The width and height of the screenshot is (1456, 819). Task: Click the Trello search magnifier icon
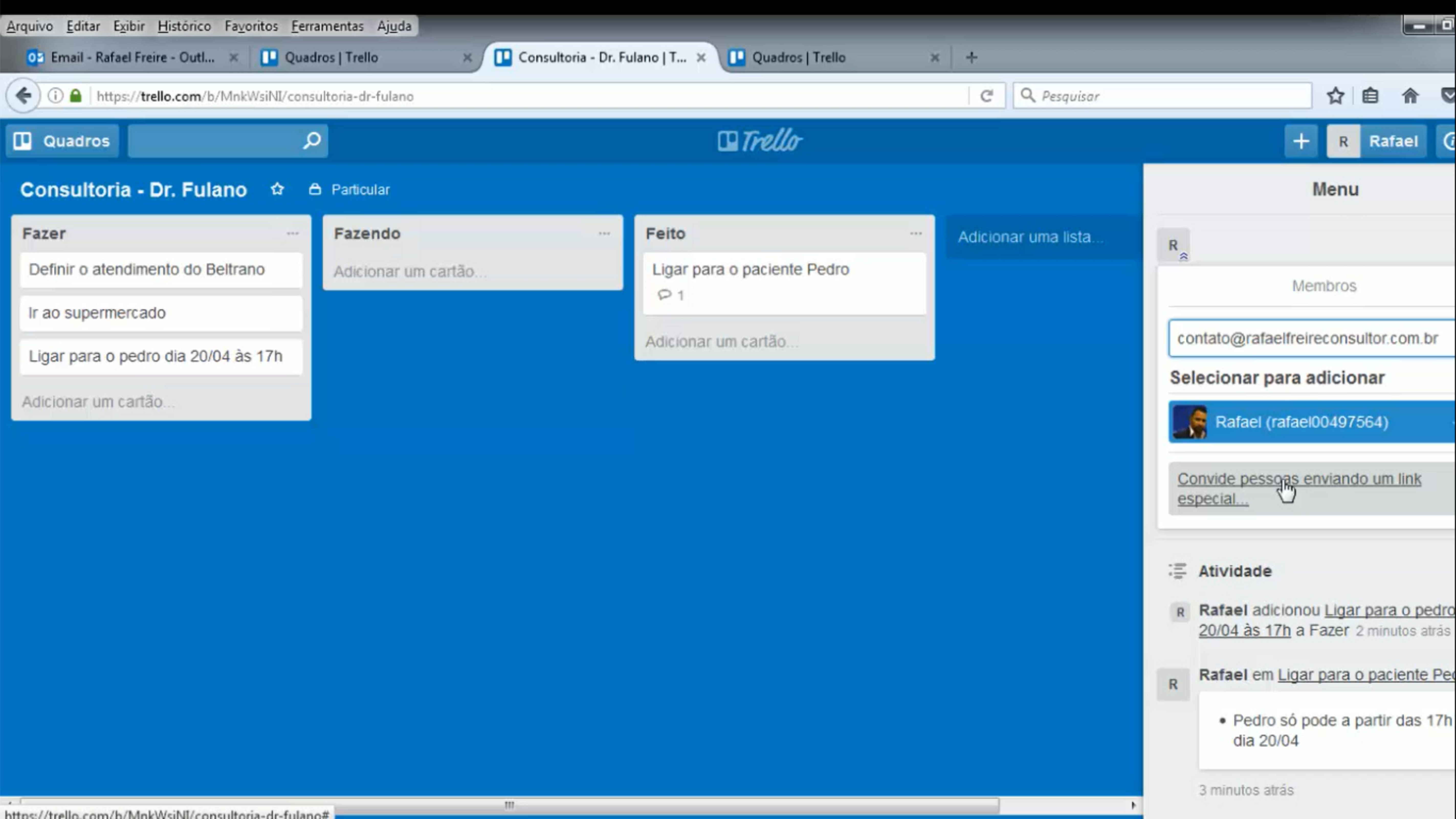(312, 140)
